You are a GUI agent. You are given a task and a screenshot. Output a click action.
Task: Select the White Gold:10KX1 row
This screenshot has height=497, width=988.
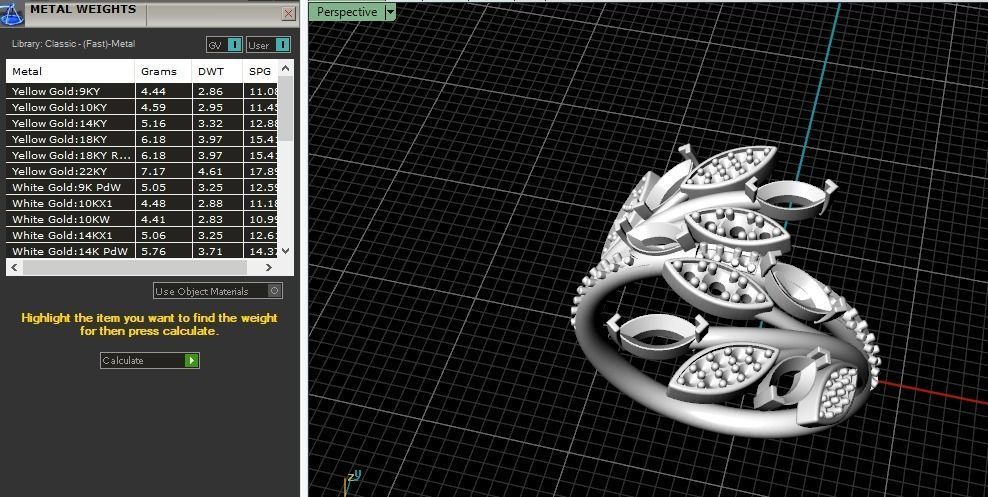click(142, 203)
